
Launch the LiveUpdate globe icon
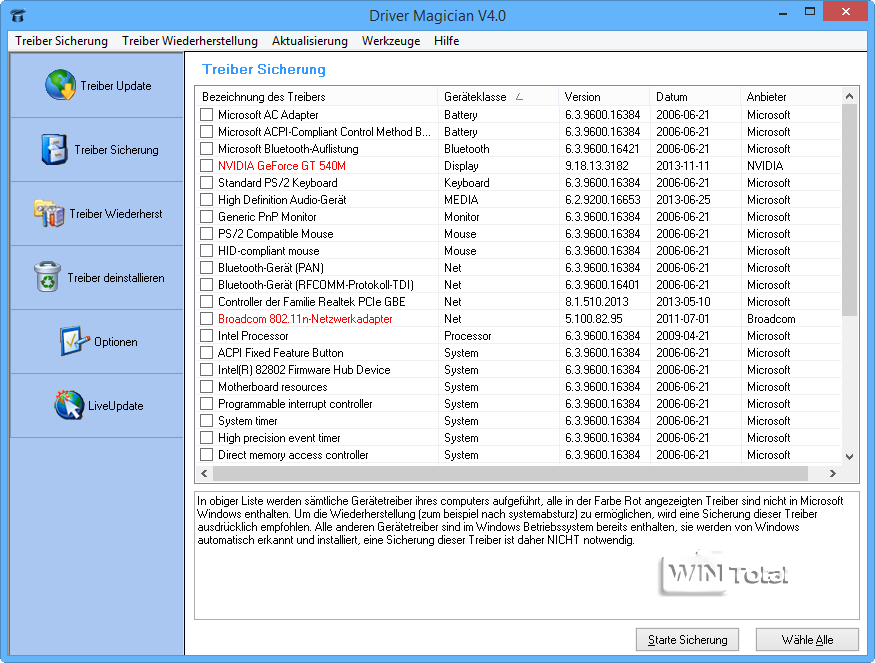pyautogui.click(x=69, y=406)
